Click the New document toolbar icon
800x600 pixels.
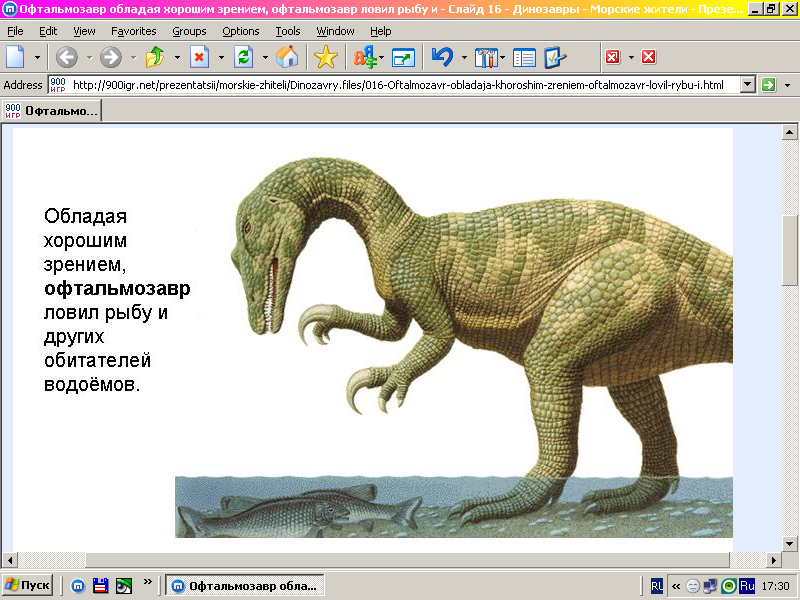click(x=16, y=57)
